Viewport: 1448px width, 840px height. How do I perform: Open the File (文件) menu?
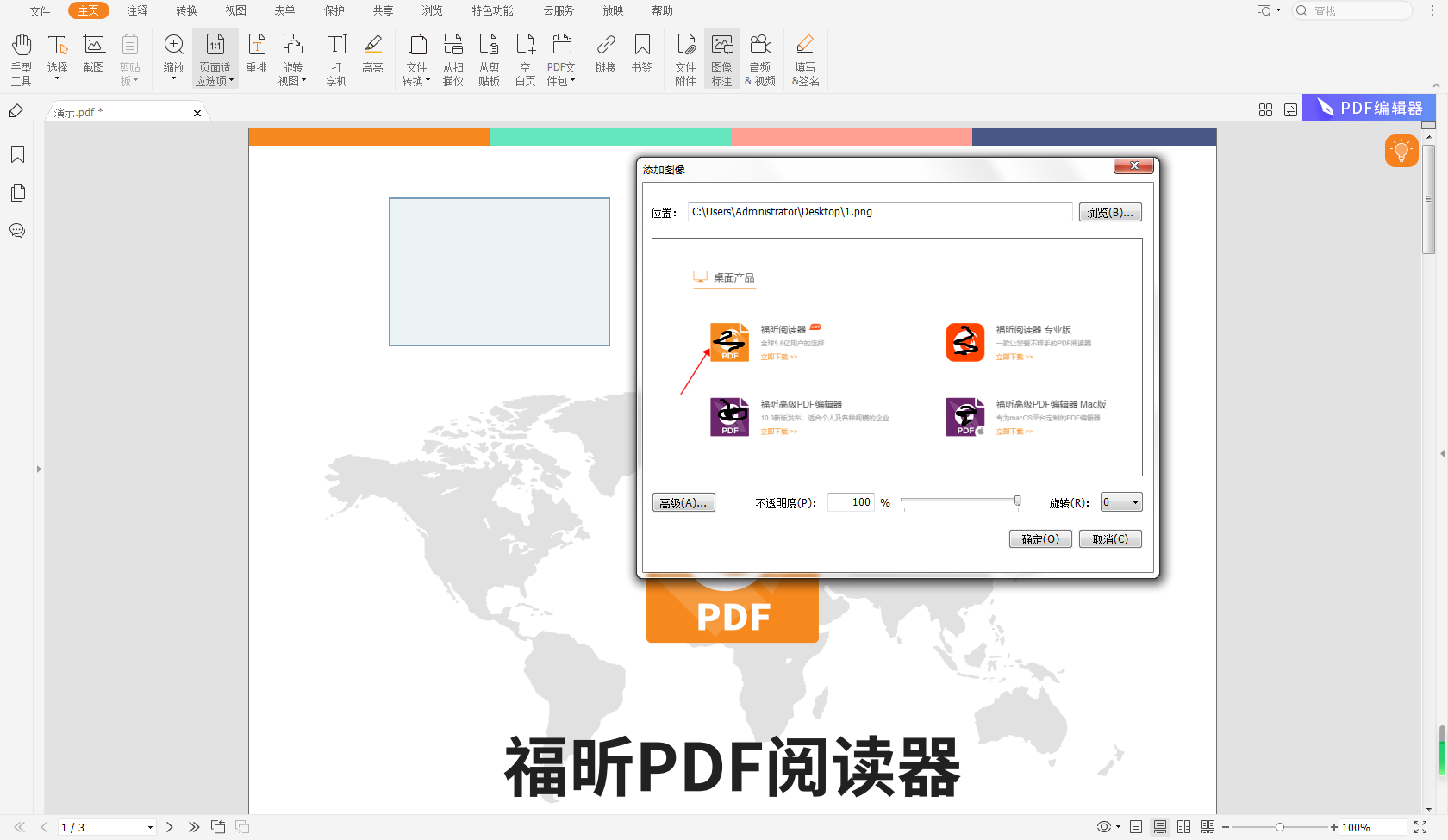click(41, 11)
